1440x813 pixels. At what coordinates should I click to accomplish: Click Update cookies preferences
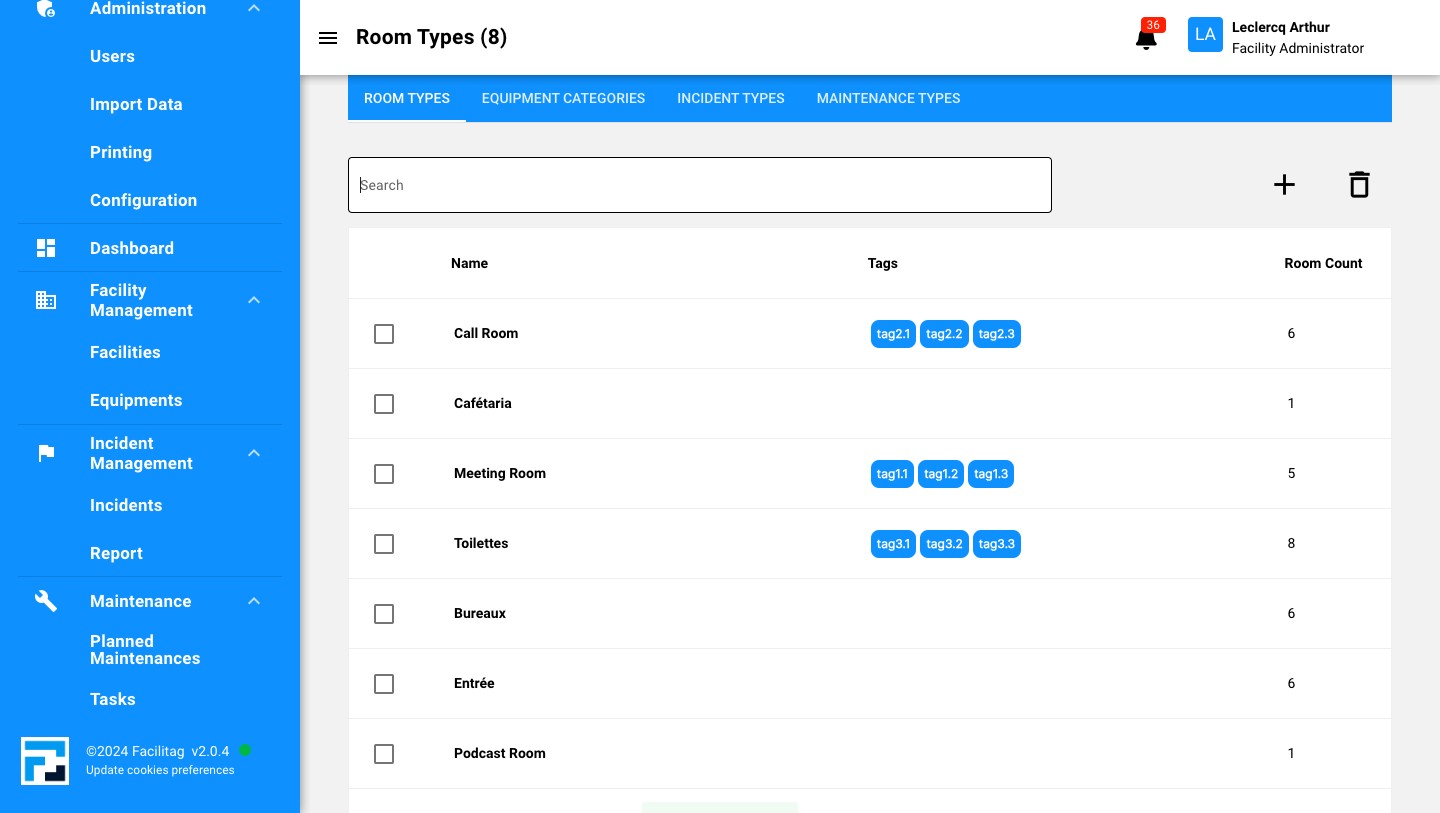(160, 770)
